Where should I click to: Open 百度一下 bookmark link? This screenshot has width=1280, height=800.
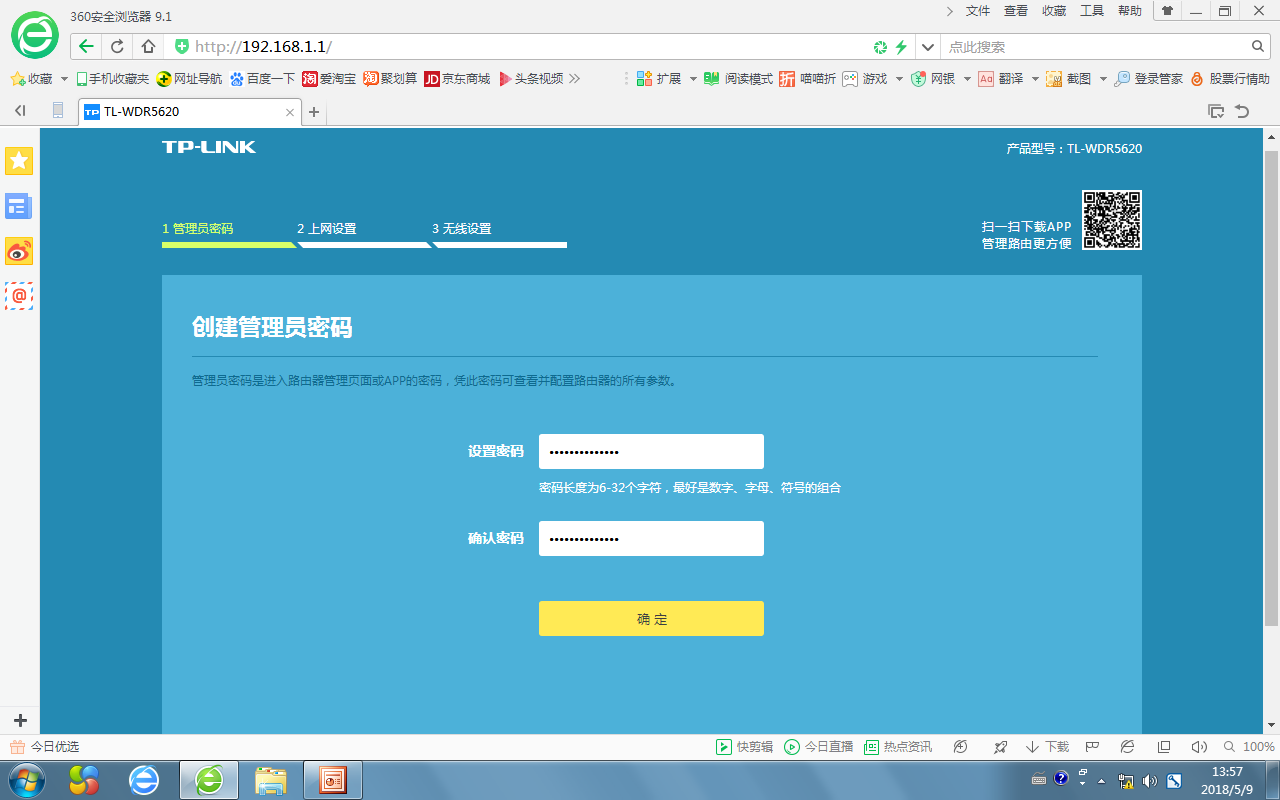click(262, 79)
